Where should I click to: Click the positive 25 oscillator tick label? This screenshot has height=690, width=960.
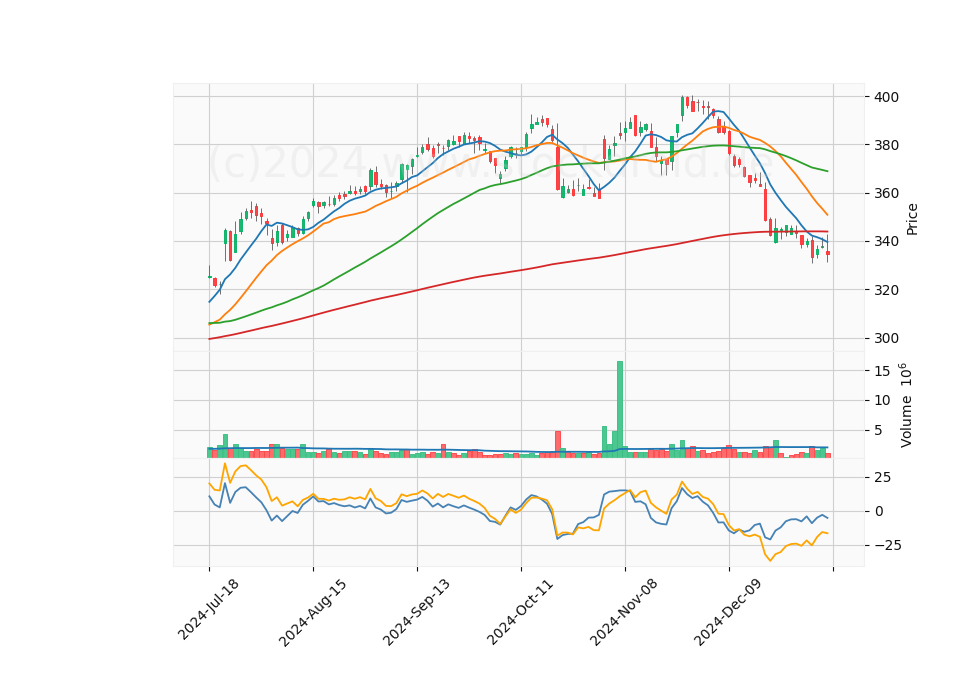click(x=882, y=478)
